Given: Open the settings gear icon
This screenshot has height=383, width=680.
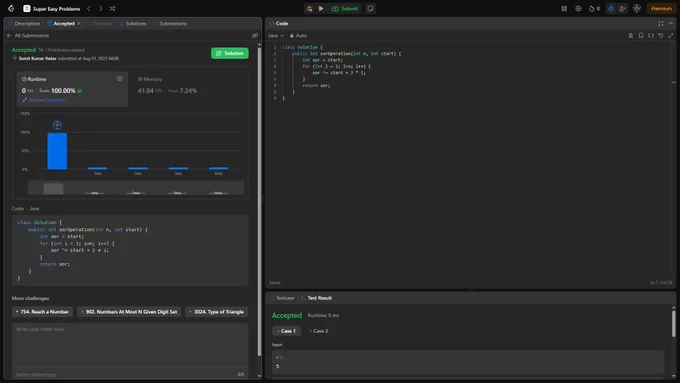Looking at the screenshot, I should pos(578,8).
